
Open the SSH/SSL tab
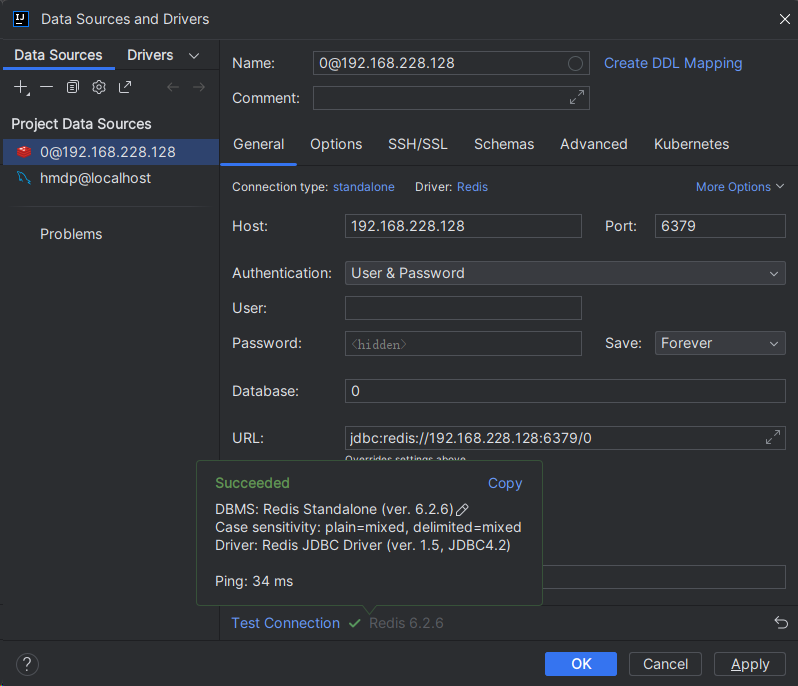click(x=418, y=145)
